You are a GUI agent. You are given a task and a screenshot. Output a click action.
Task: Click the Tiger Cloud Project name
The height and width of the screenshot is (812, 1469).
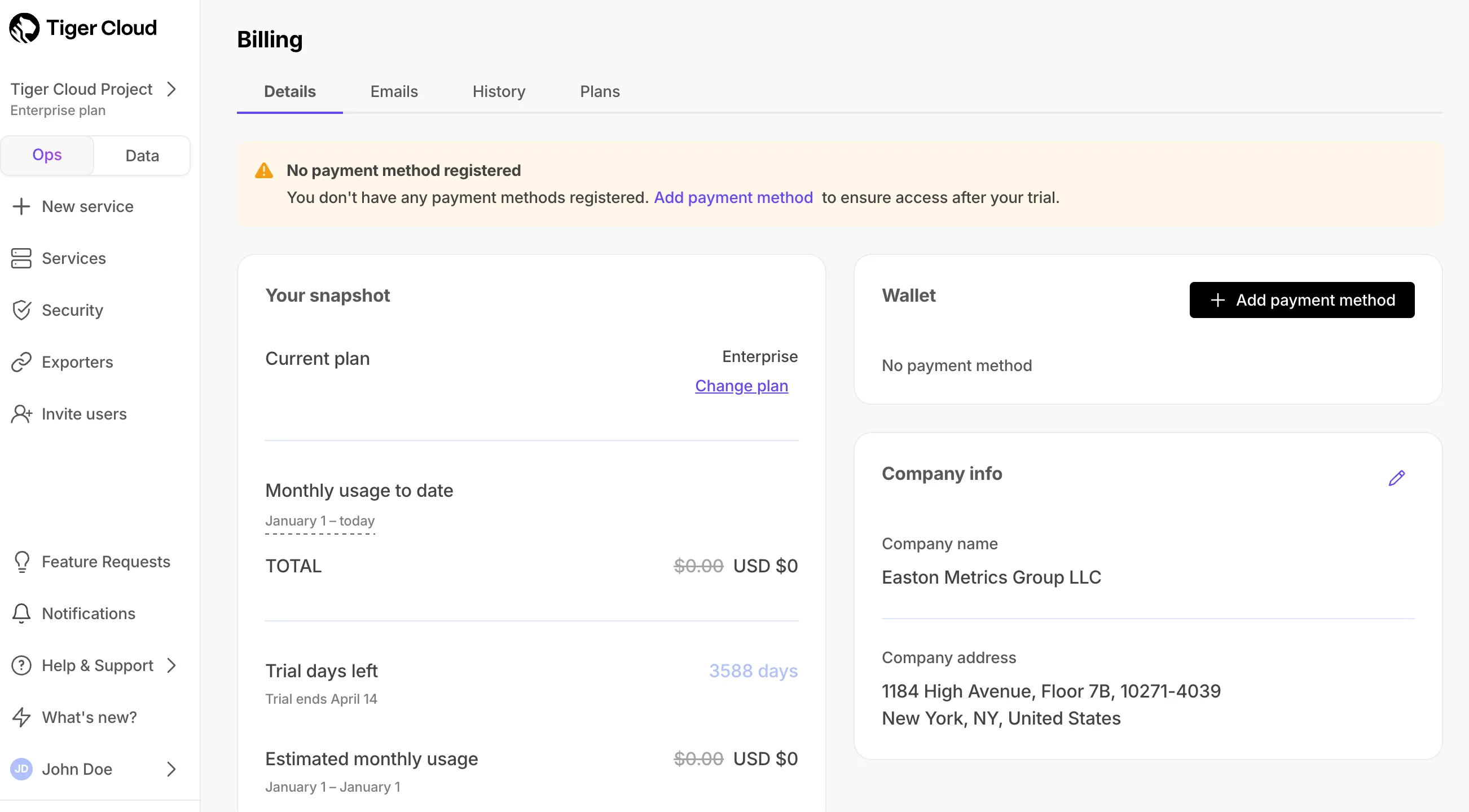(x=82, y=89)
